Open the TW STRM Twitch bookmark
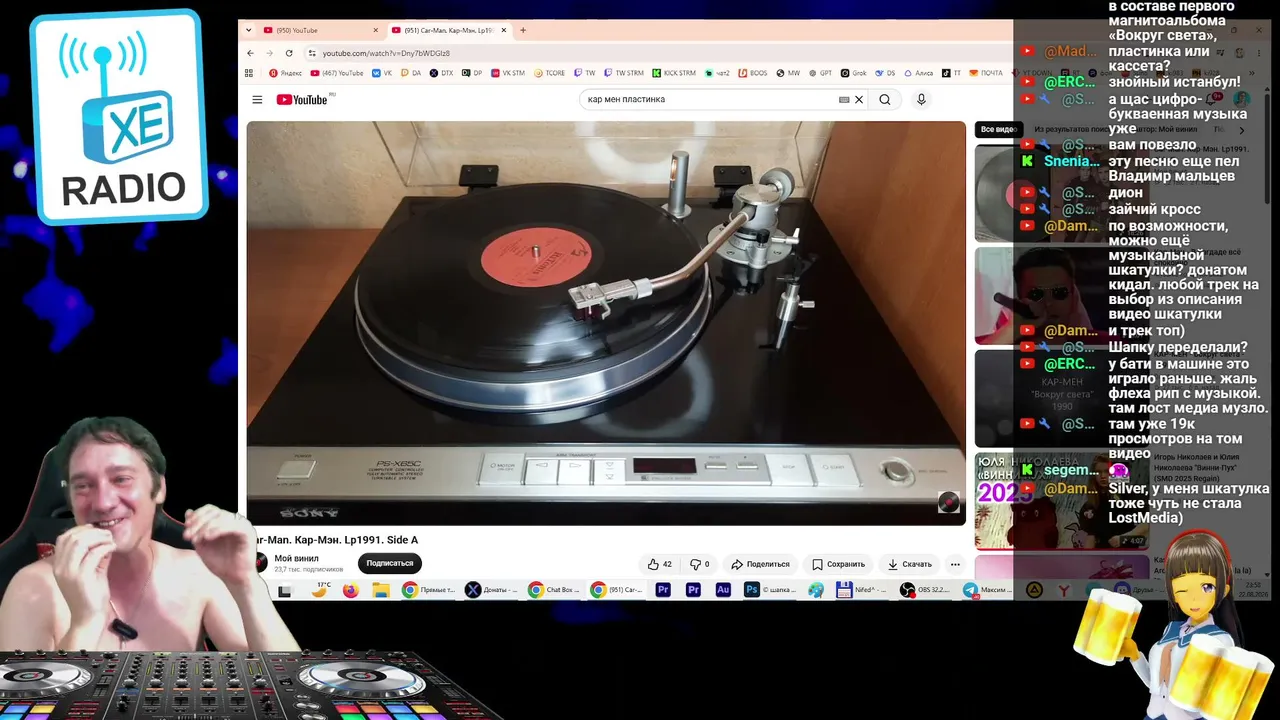Image resolution: width=1280 pixels, height=720 pixels. coord(624,73)
